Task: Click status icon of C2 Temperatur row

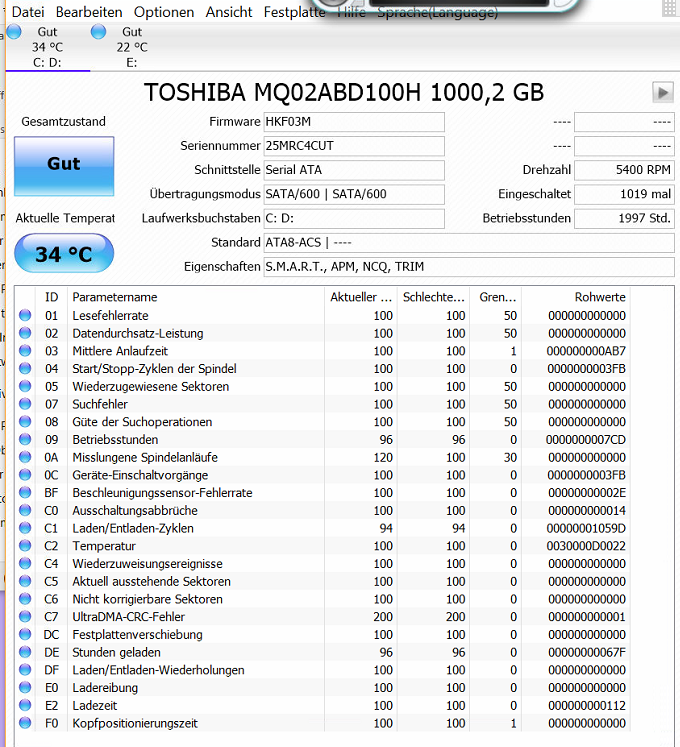Action: (25, 545)
